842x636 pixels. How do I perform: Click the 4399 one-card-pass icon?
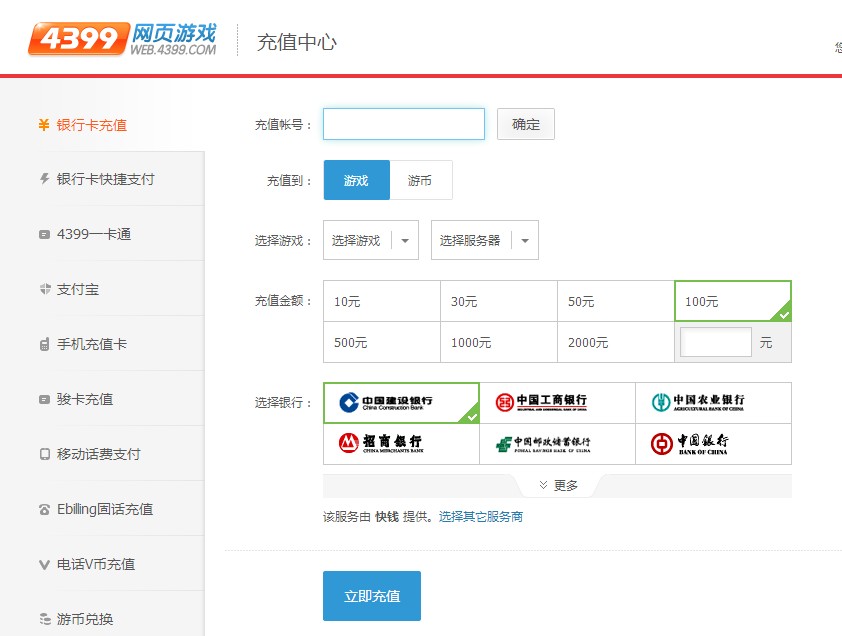42,234
